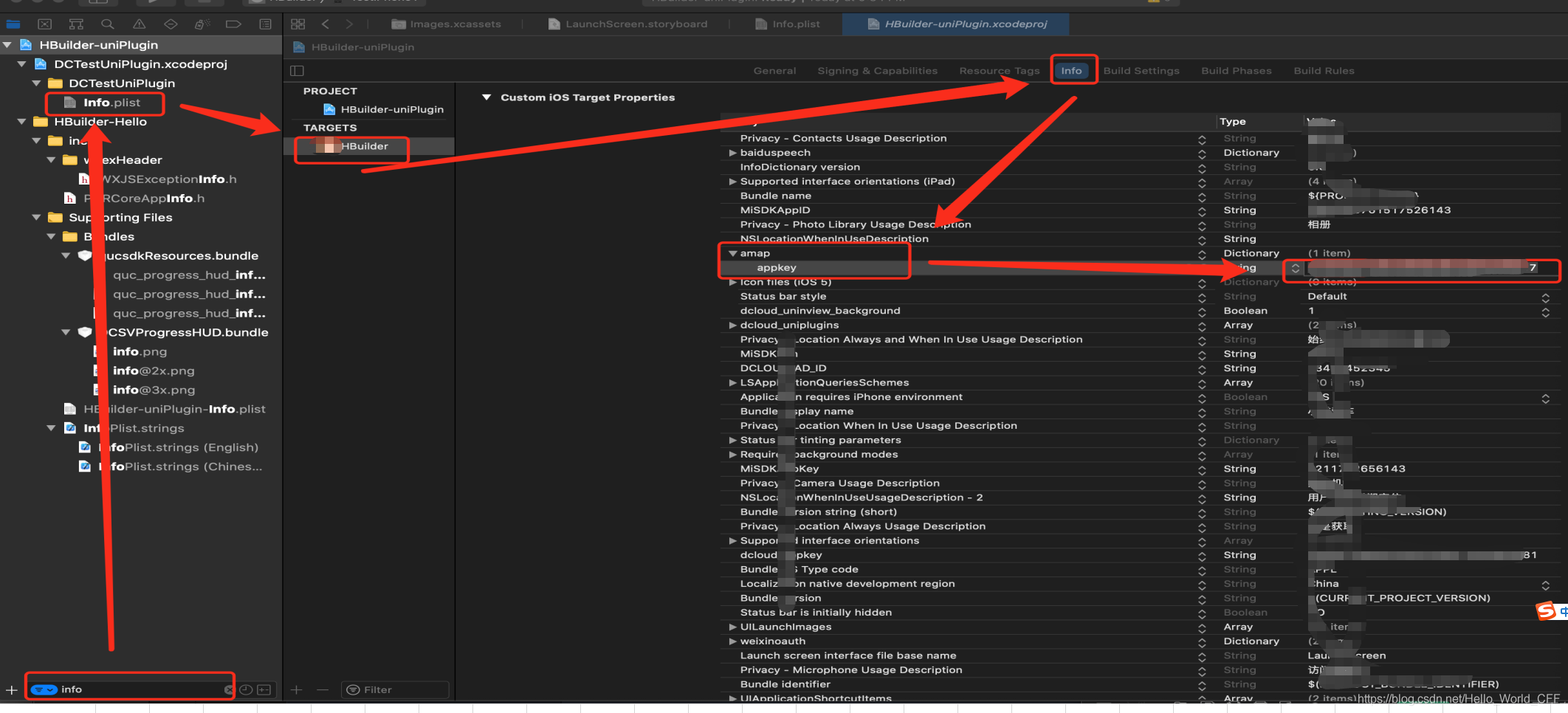This screenshot has height=713, width=1568.
Task: Collapse DCTestUniPlugin.xcodeproj in navigator
Action: 21,64
